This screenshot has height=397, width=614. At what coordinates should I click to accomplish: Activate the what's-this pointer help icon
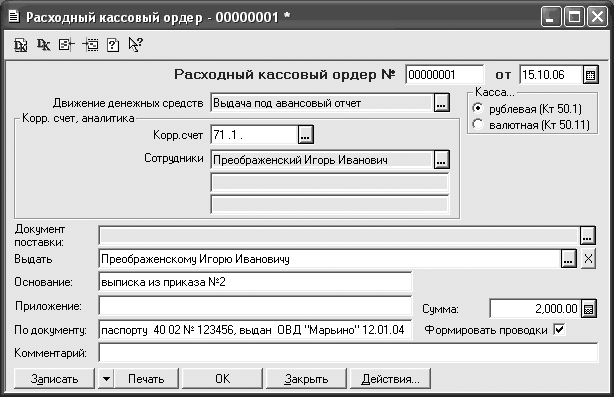tap(135, 45)
